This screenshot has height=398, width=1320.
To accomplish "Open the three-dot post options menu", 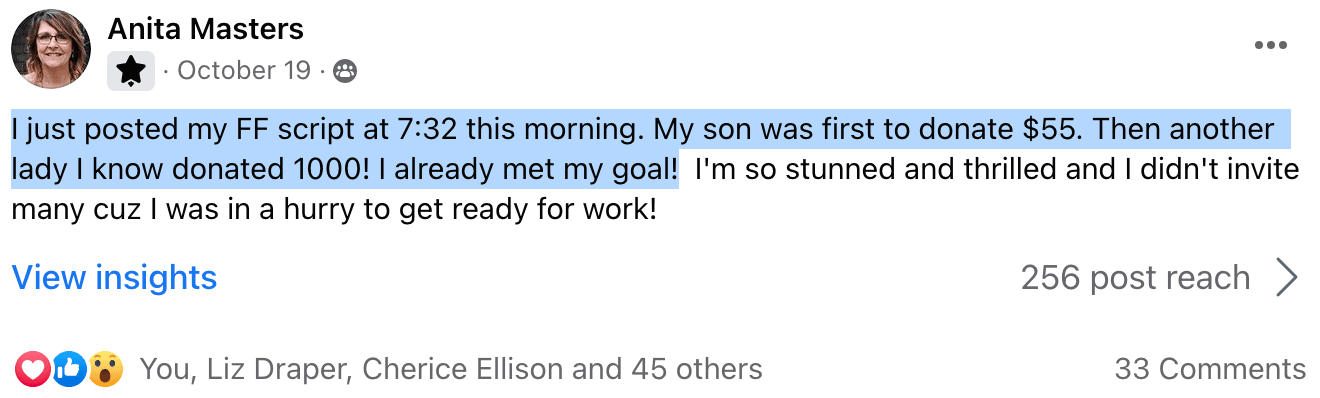I will tap(1271, 45).
